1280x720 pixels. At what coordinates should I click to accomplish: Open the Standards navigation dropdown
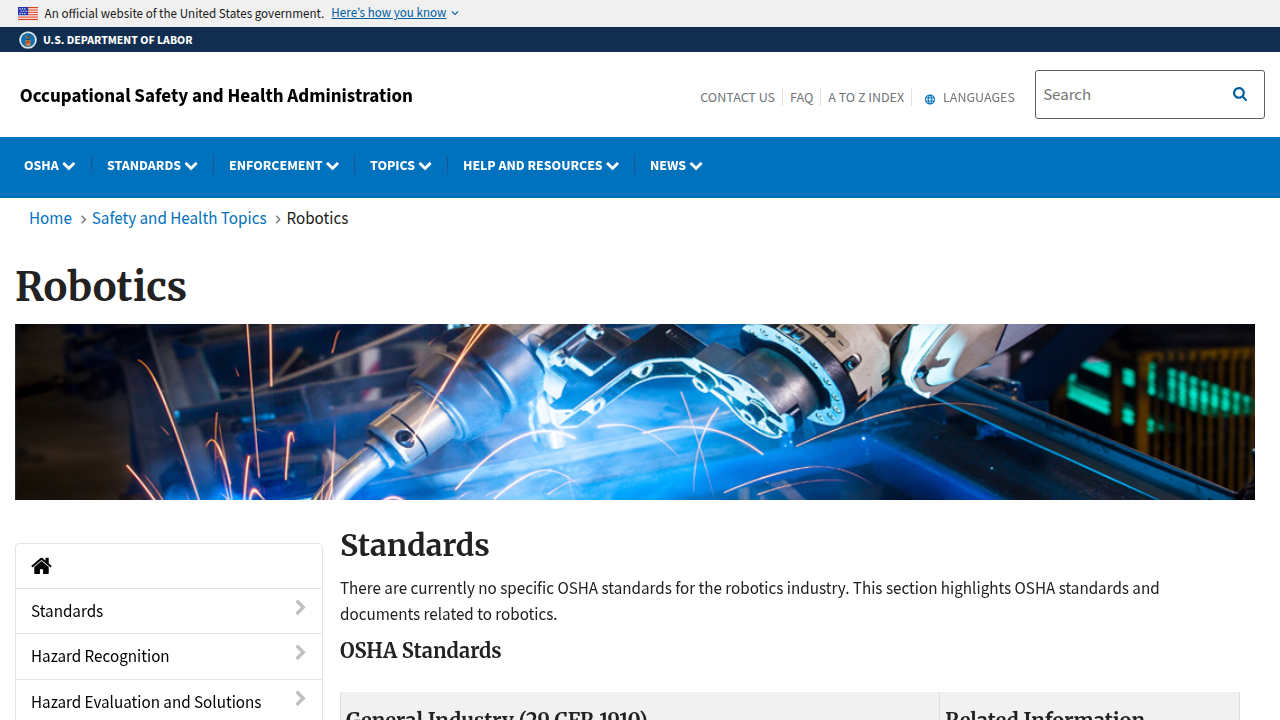pyautogui.click(x=152, y=165)
